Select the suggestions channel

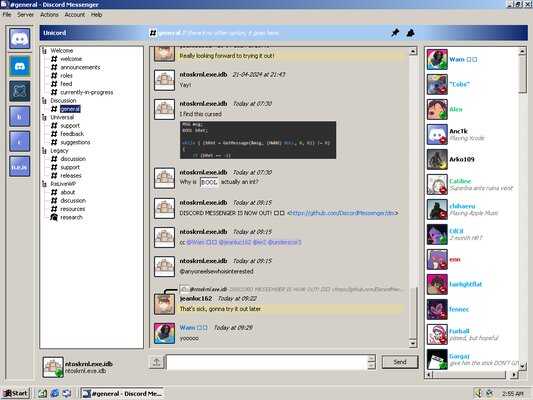click(x=75, y=142)
